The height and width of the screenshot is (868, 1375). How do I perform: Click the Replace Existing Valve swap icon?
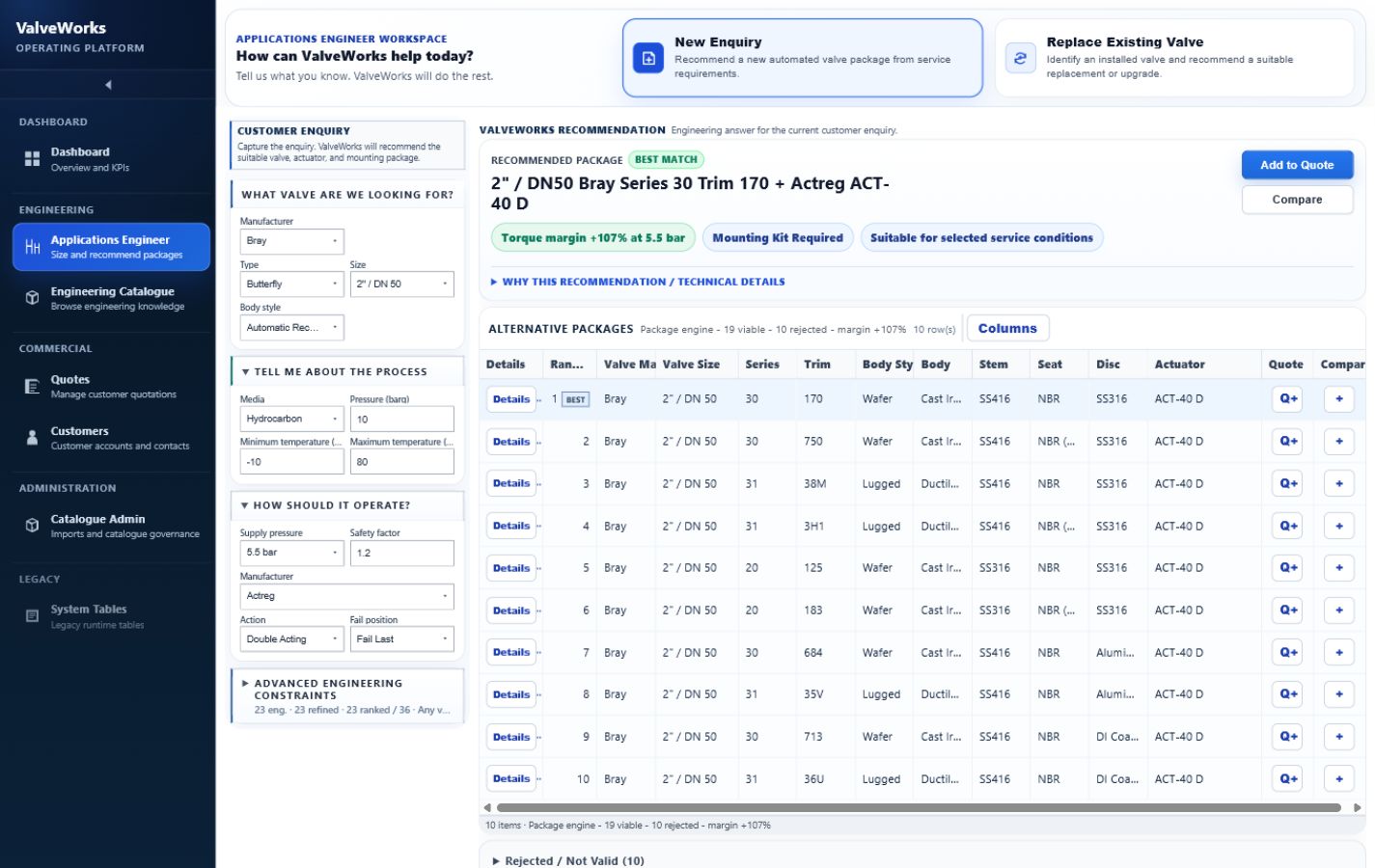[1020, 58]
